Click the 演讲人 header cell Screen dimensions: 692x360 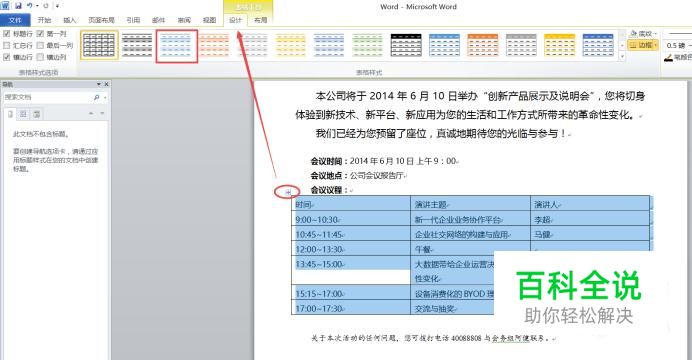coord(590,204)
